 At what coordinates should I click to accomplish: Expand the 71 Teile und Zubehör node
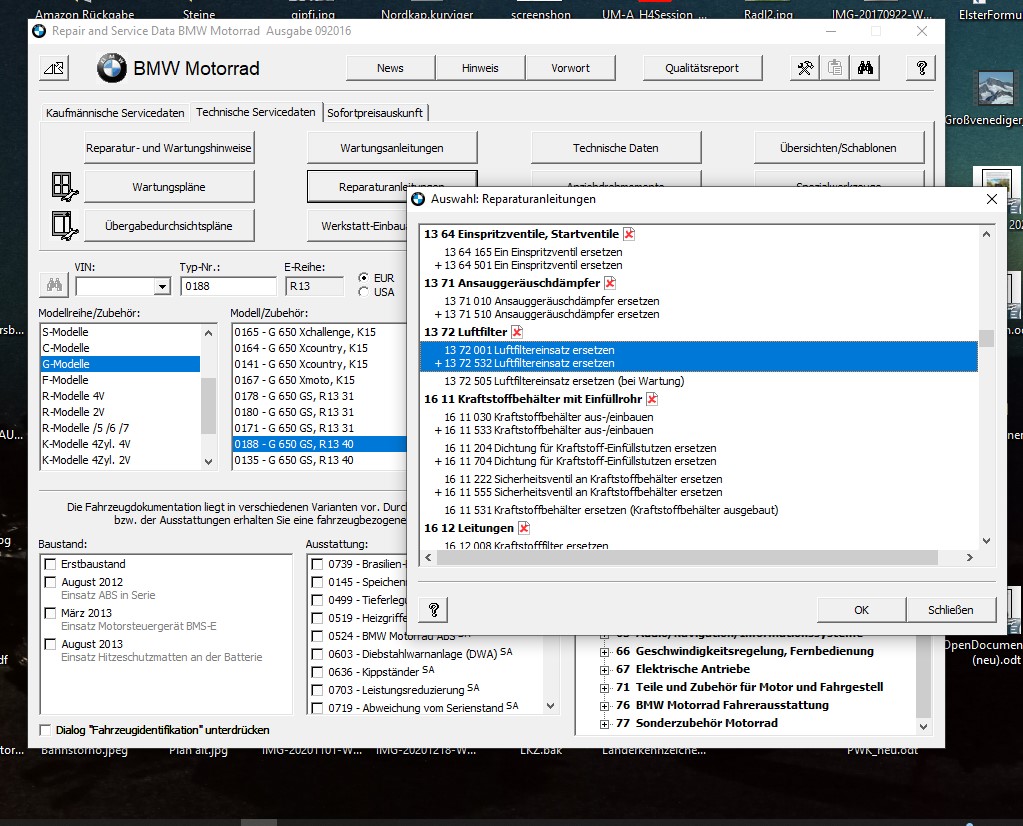[x=604, y=687]
